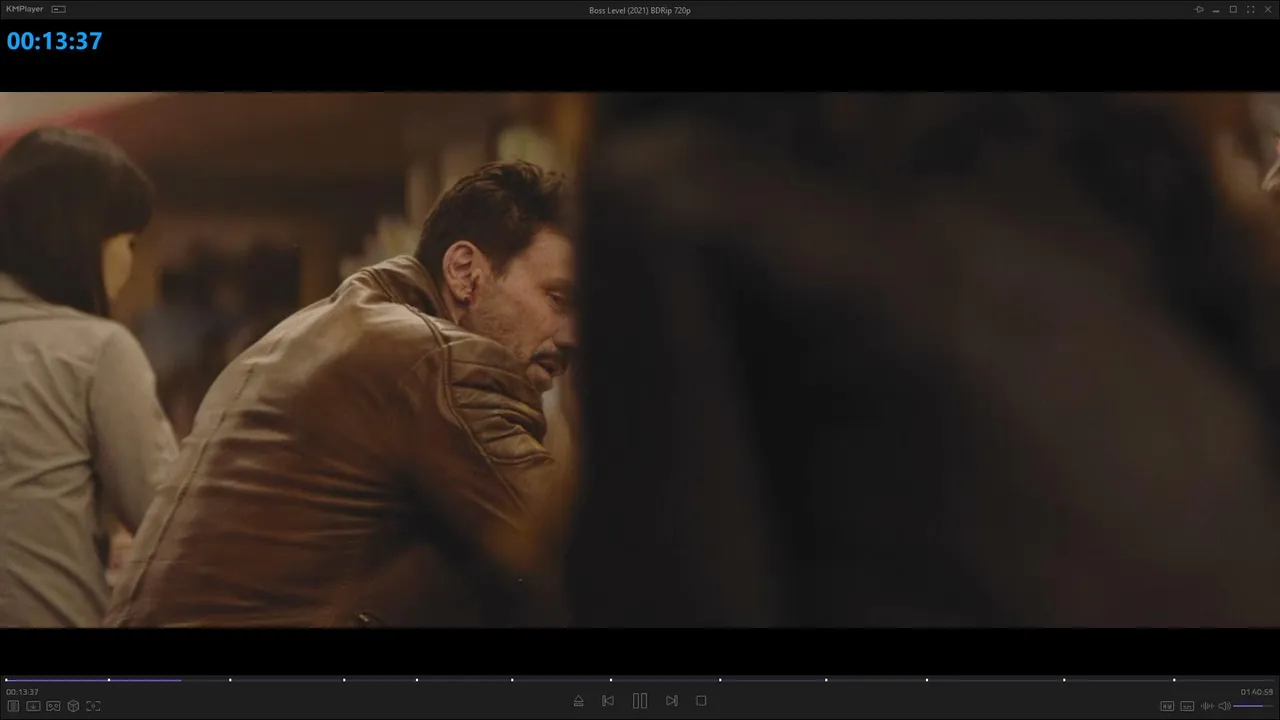Stop the video playback
The width and height of the screenshot is (1280, 720).
pyautogui.click(x=701, y=701)
